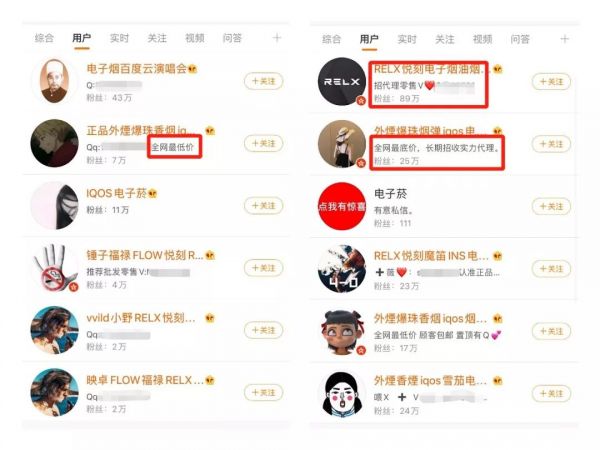Image resolution: width=600 pixels, height=450 pixels.
Task: Open 视频 tab in left panel
Action: click(195, 38)
